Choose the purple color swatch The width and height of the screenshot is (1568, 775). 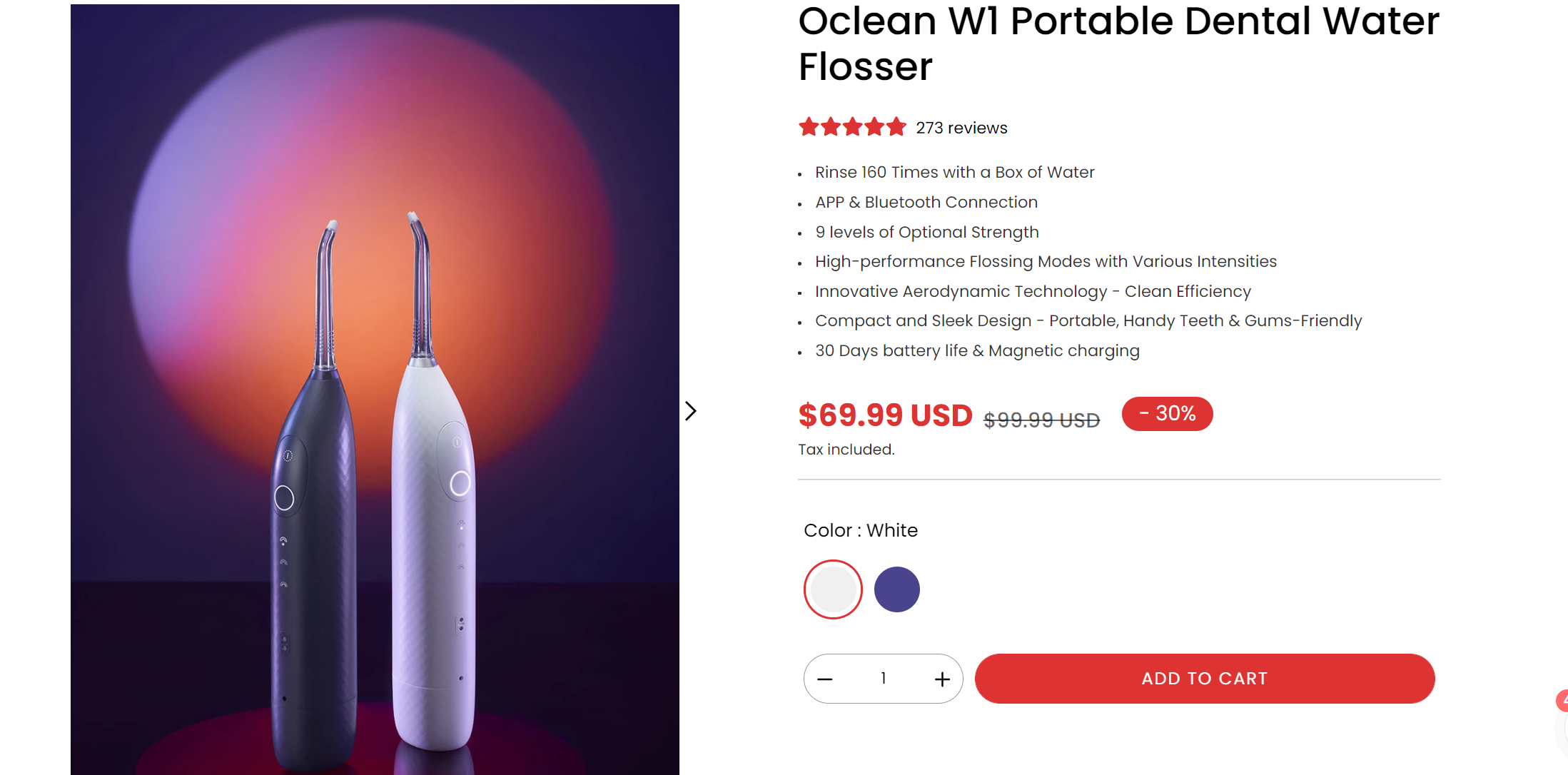click(897, 589)
